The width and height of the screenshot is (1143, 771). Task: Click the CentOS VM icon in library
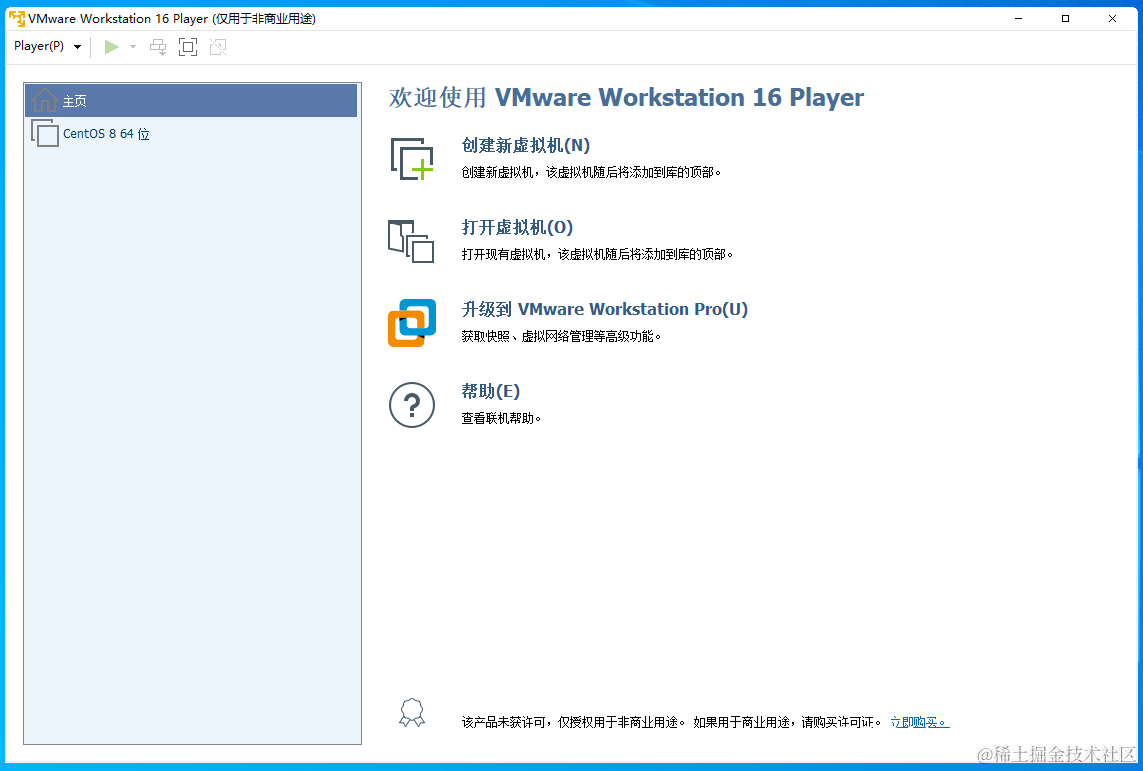pyautogui.click(x=44, y=133)
